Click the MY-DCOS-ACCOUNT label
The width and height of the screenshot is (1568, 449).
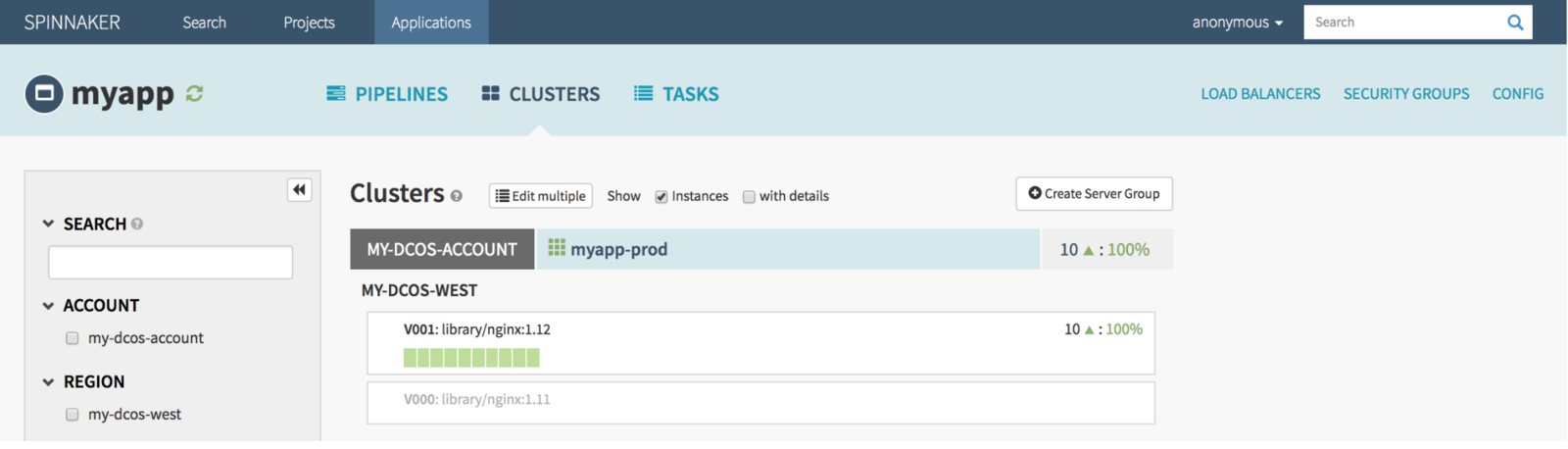click(x=442, y=249)
